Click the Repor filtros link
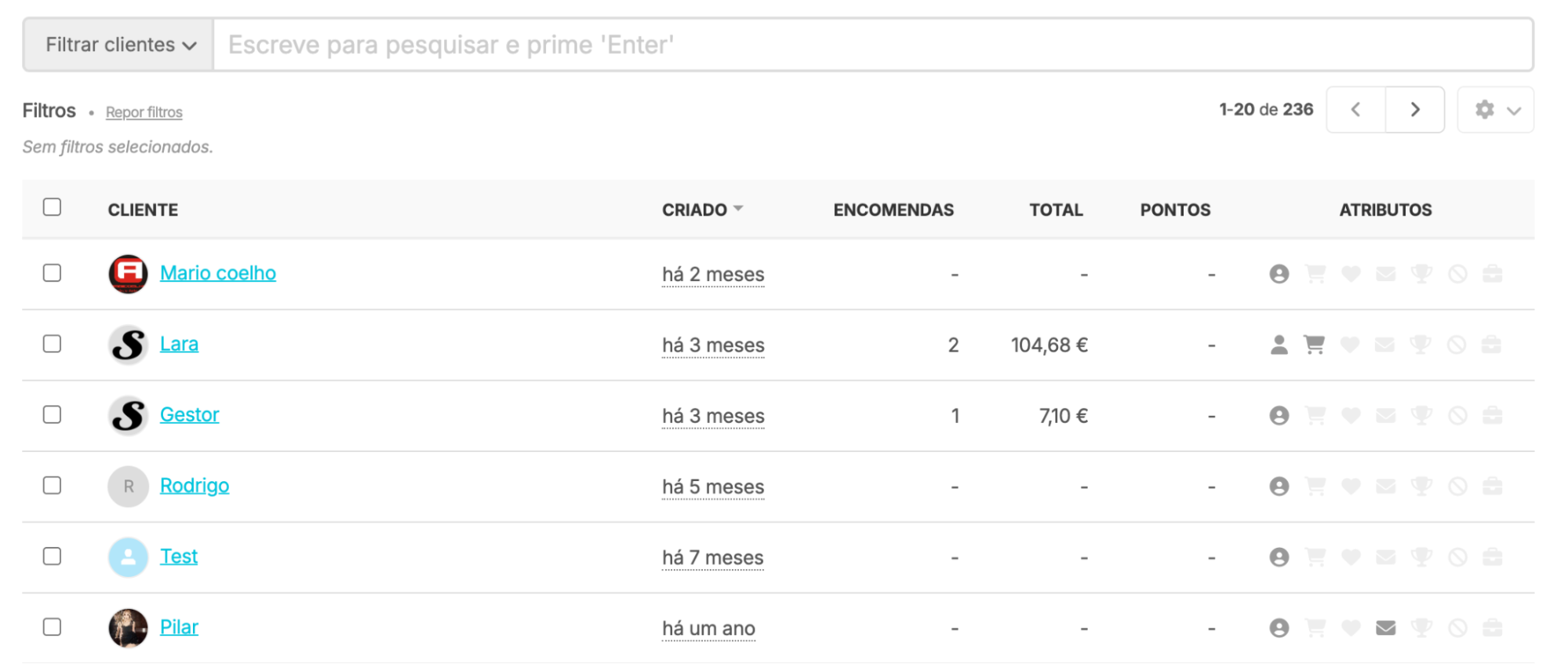 pos(144,112)
